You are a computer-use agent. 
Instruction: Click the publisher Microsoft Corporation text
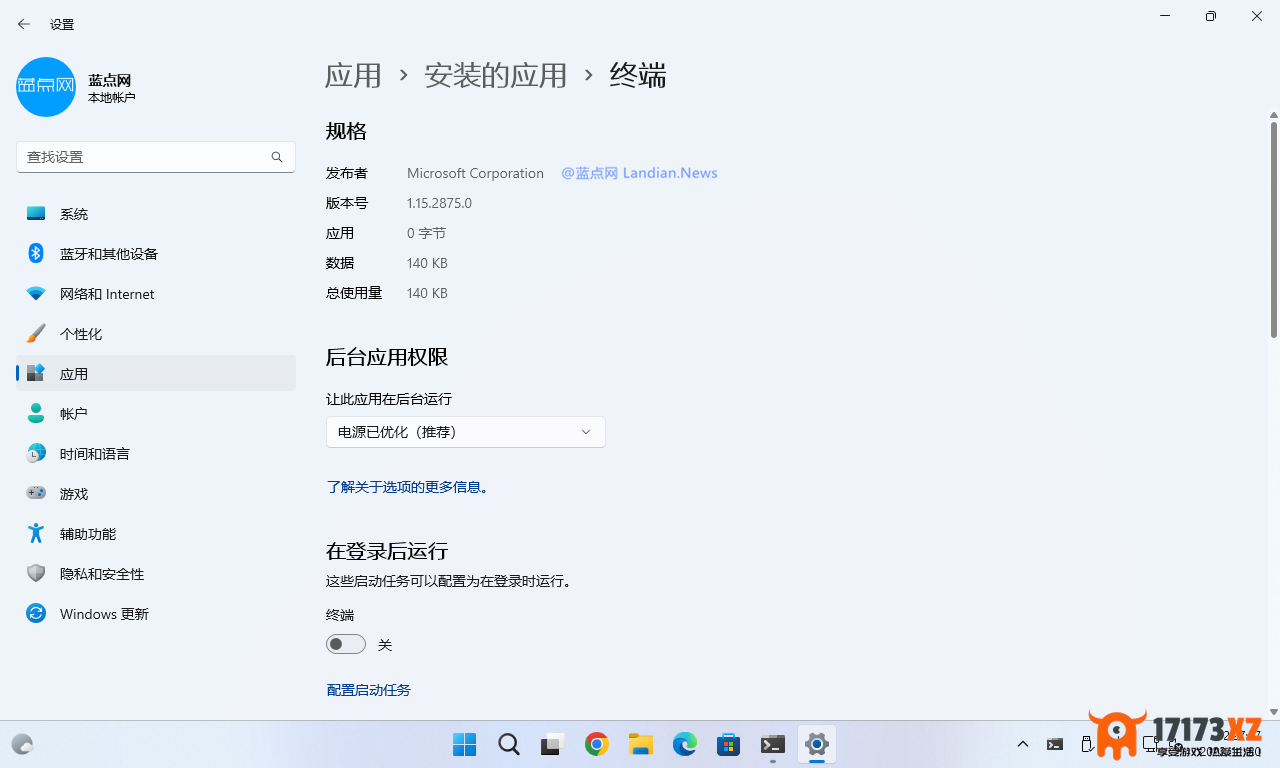pos(475,173)
